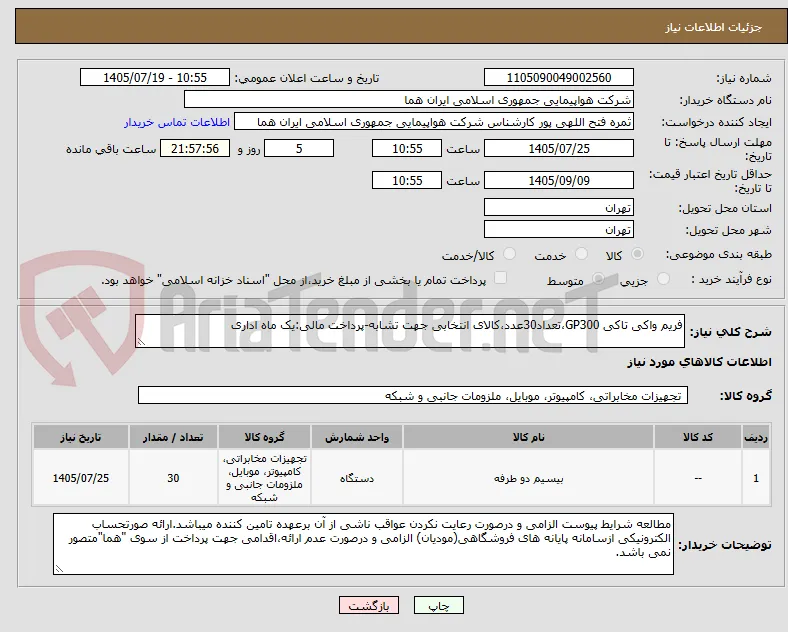Click the price validity time field 10:55

click(407, 180)
